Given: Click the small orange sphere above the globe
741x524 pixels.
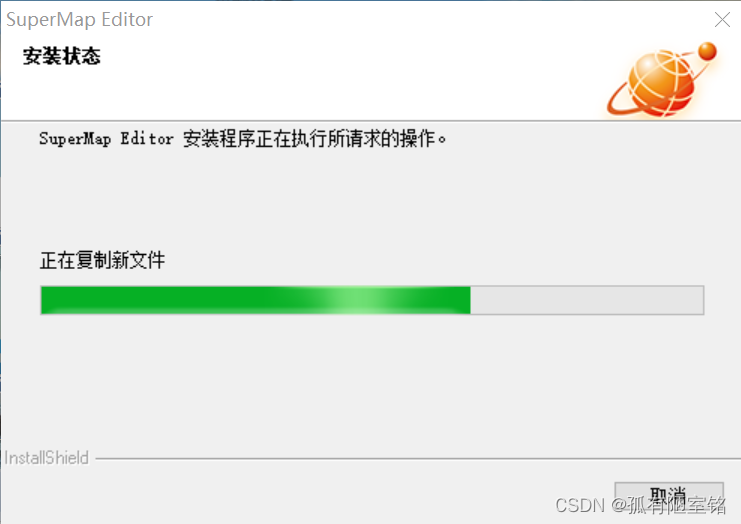Looking at the screenshot, I should pos(707,51).
